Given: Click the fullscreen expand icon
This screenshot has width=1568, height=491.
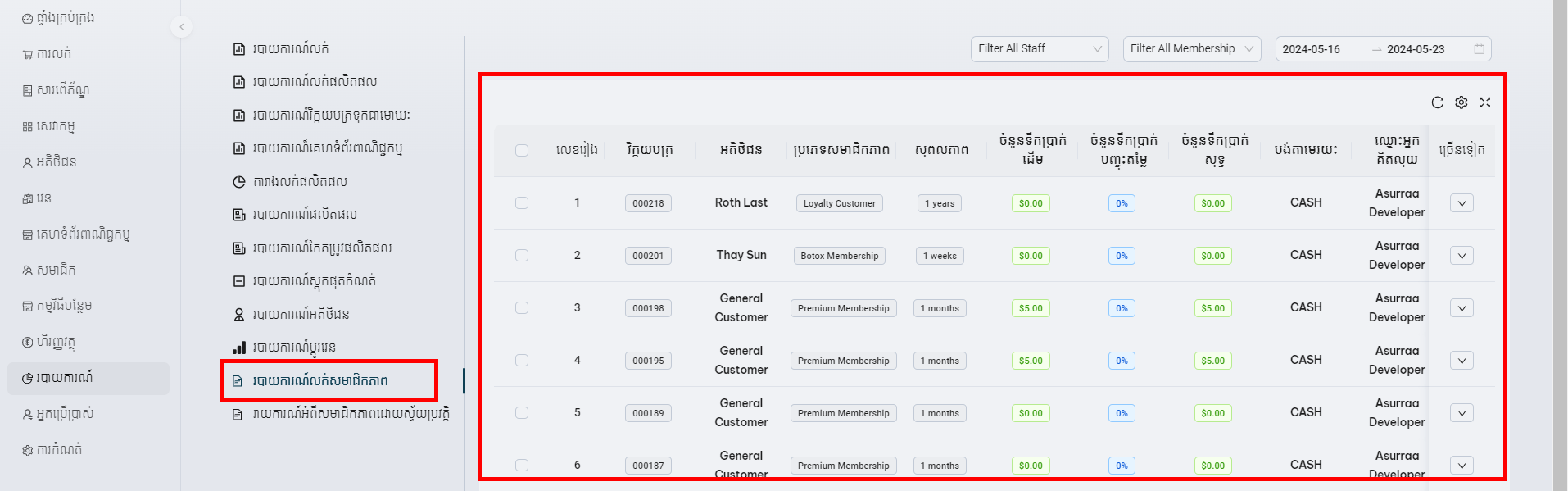Looking at the screenshot, I should (x=1485, y=102).
